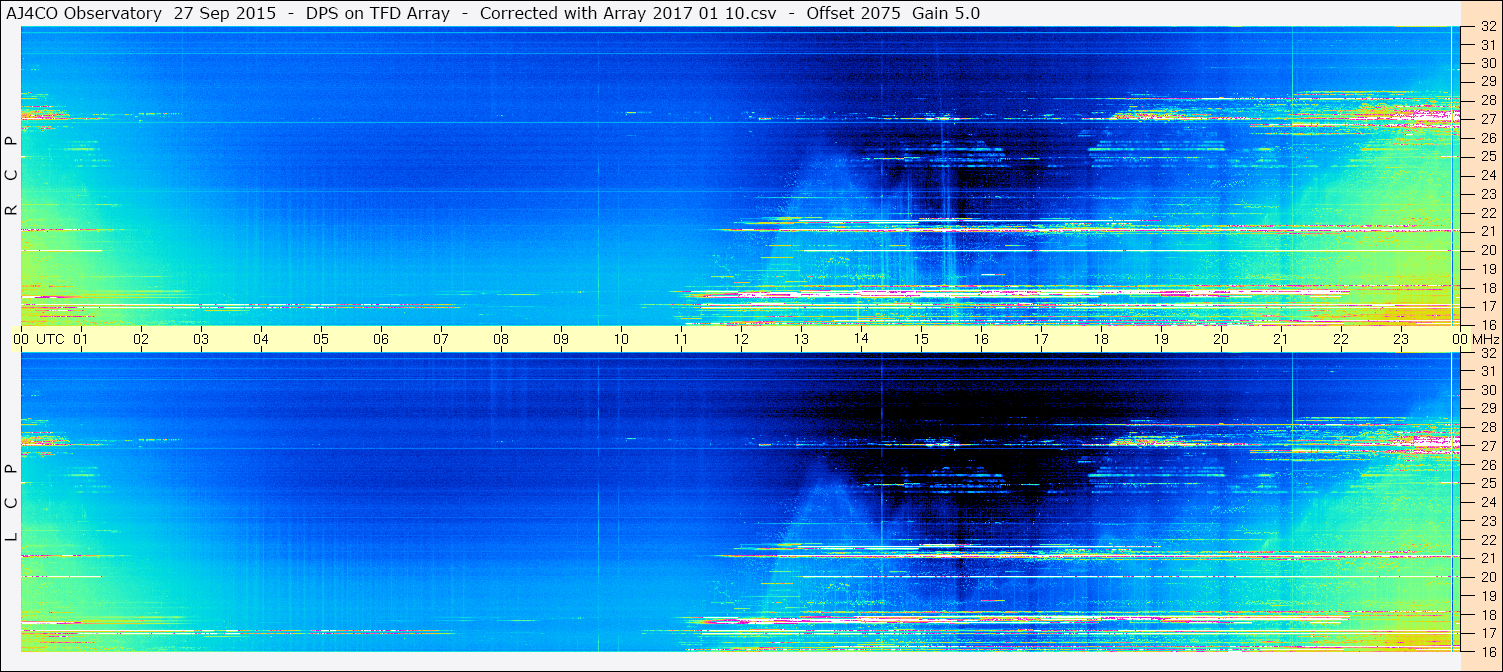Select the 10 hour mark on time axis
Viewport: 1503px width, 672px height.
[621, 339]
